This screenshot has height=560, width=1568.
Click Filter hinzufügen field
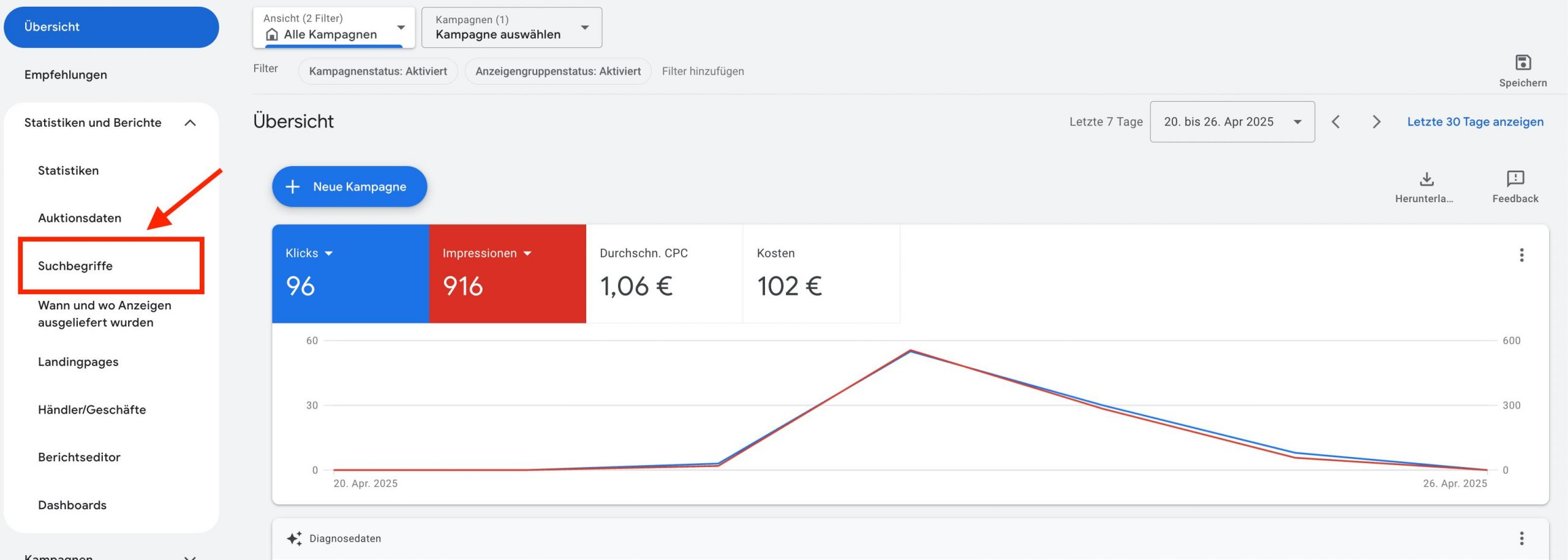(x=703, y=71)
